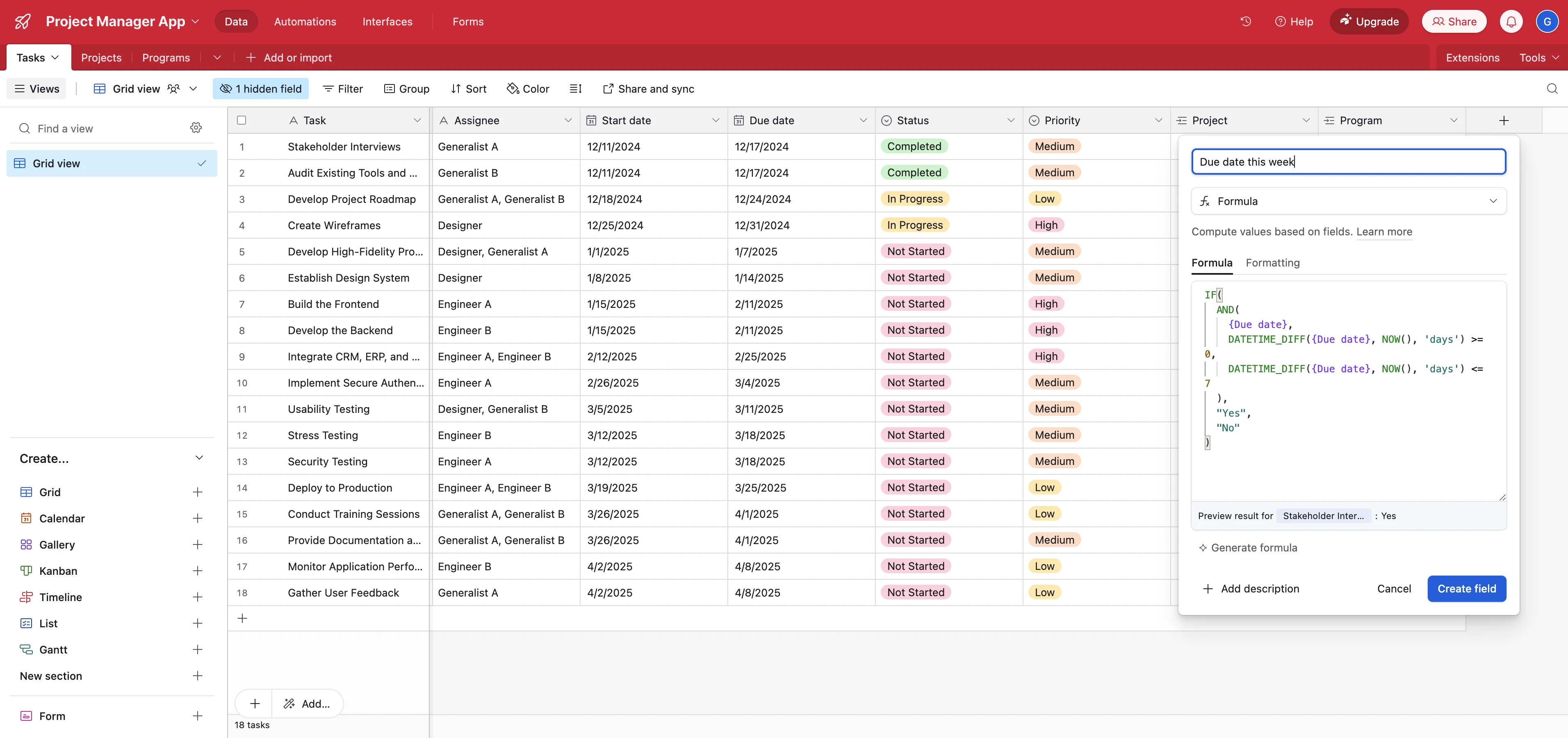Click the field name input box
Image resolution: width=1568 pixels, height=738 pixels.
[1348, 162]
